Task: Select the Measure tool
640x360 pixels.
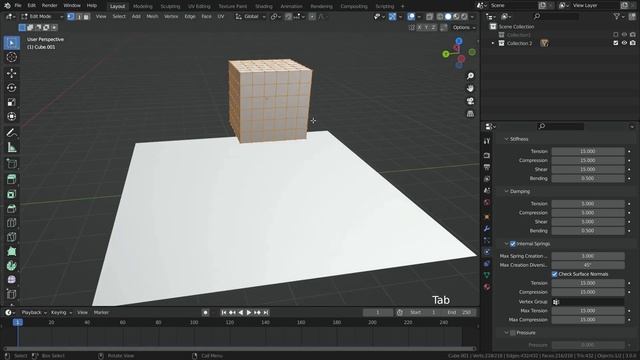Action: (11, 147)
